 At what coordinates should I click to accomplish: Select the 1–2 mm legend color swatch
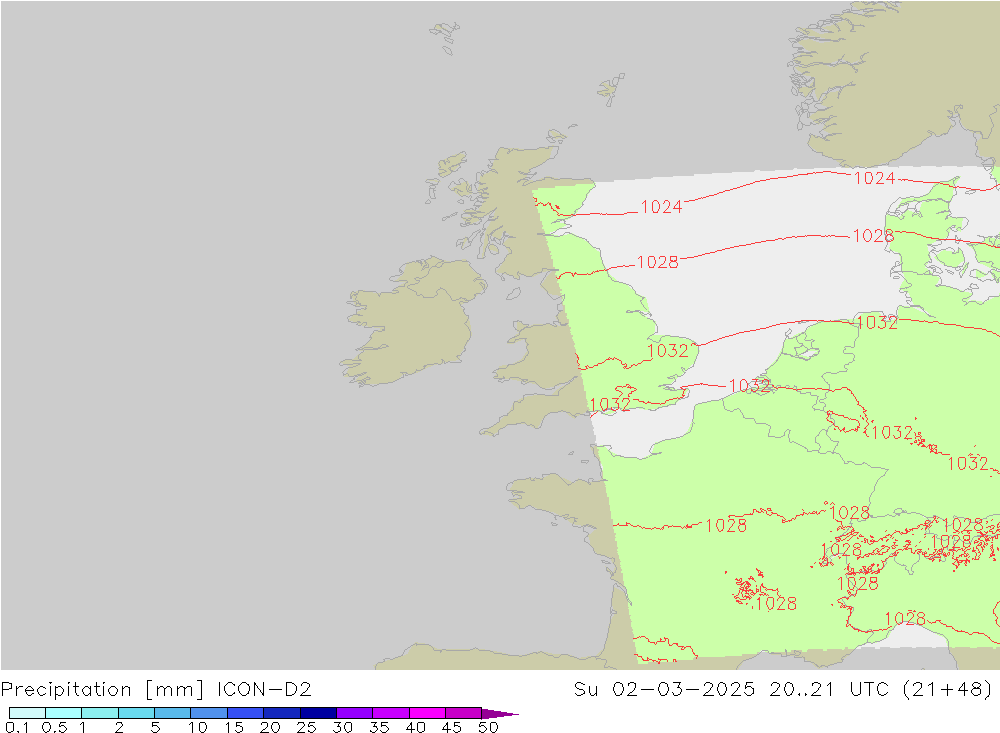[x=100, y=713]
